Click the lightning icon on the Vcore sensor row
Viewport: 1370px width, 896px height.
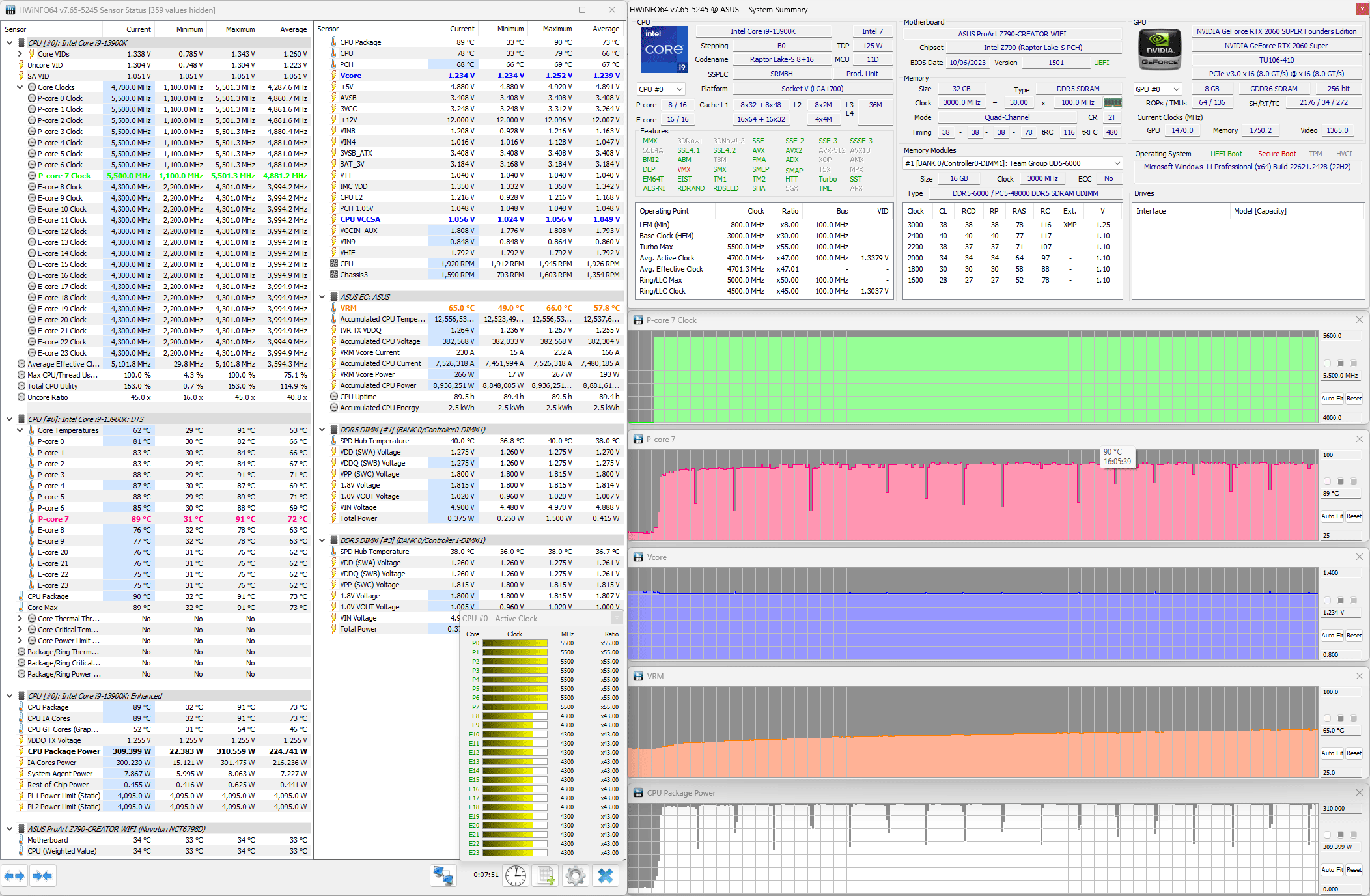point(334,76)
